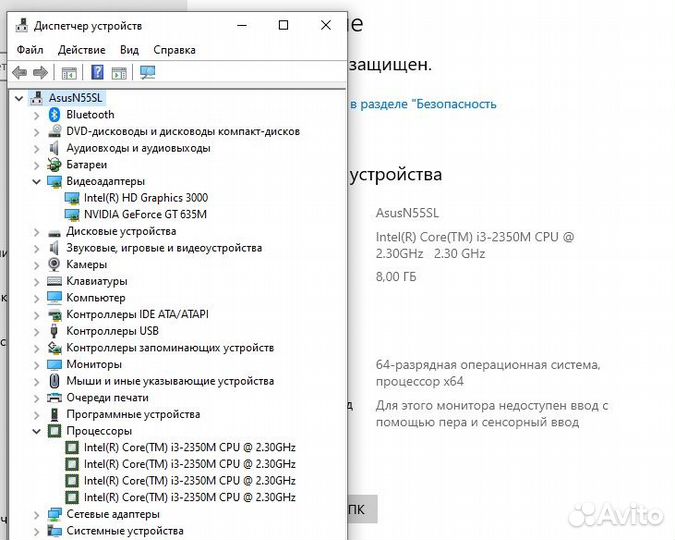Select the first i3-2350M processor entry
The image size is (675, 540).
pos(190,447)
